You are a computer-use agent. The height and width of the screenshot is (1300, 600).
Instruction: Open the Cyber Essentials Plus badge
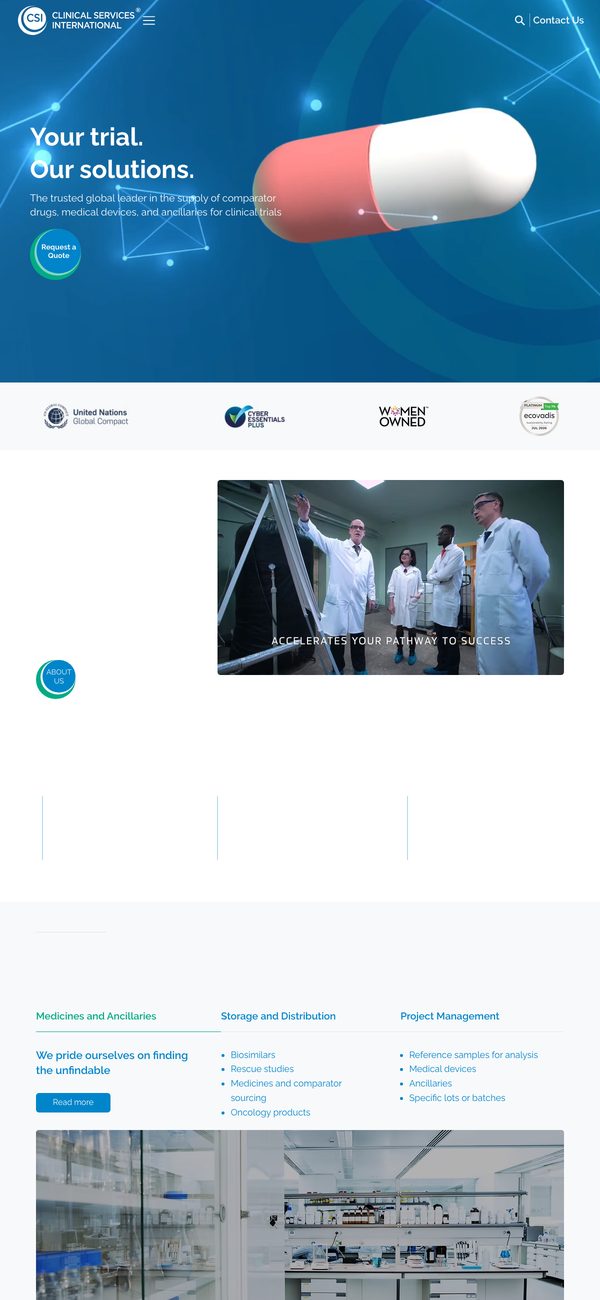[255, 417]
